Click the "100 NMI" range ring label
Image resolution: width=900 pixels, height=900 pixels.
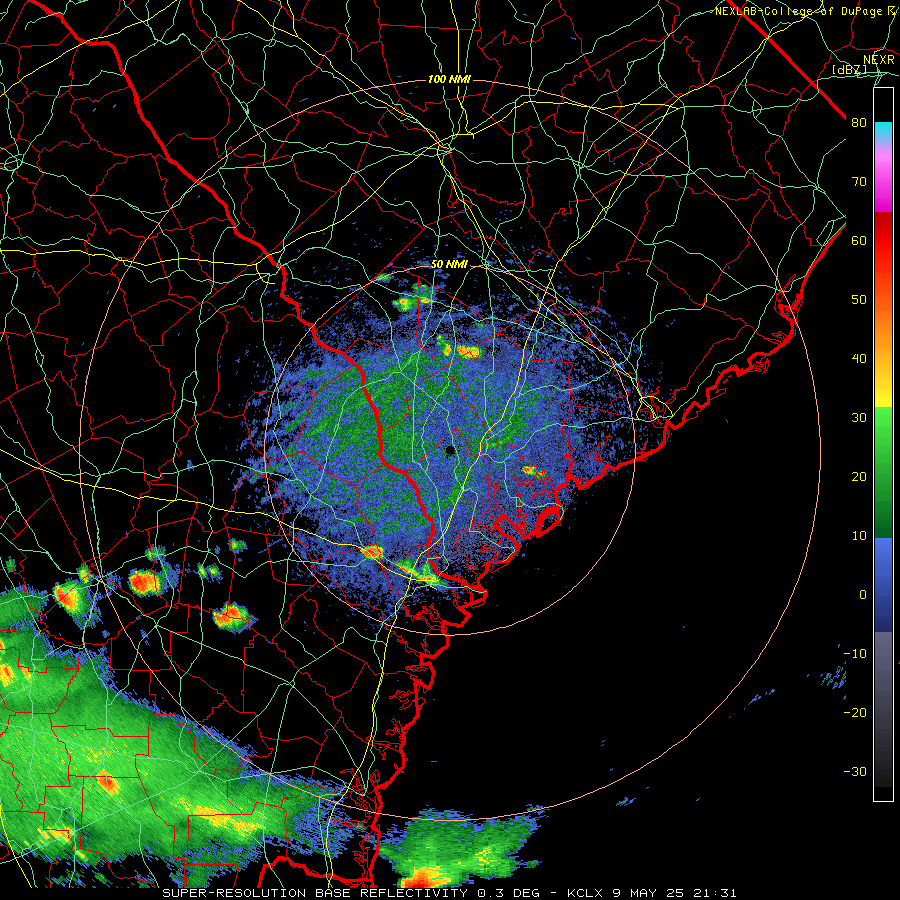click(x=449, y=79)
